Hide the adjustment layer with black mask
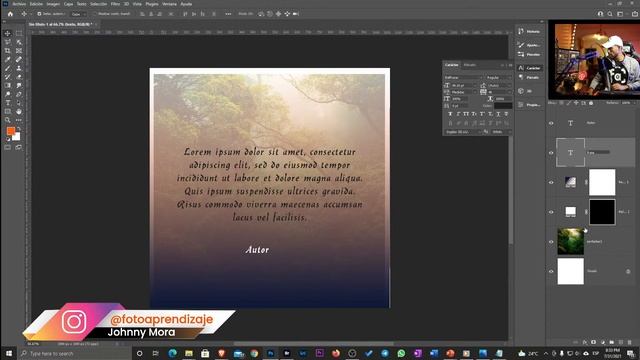 pyautogui.click(x=551, y=212)
